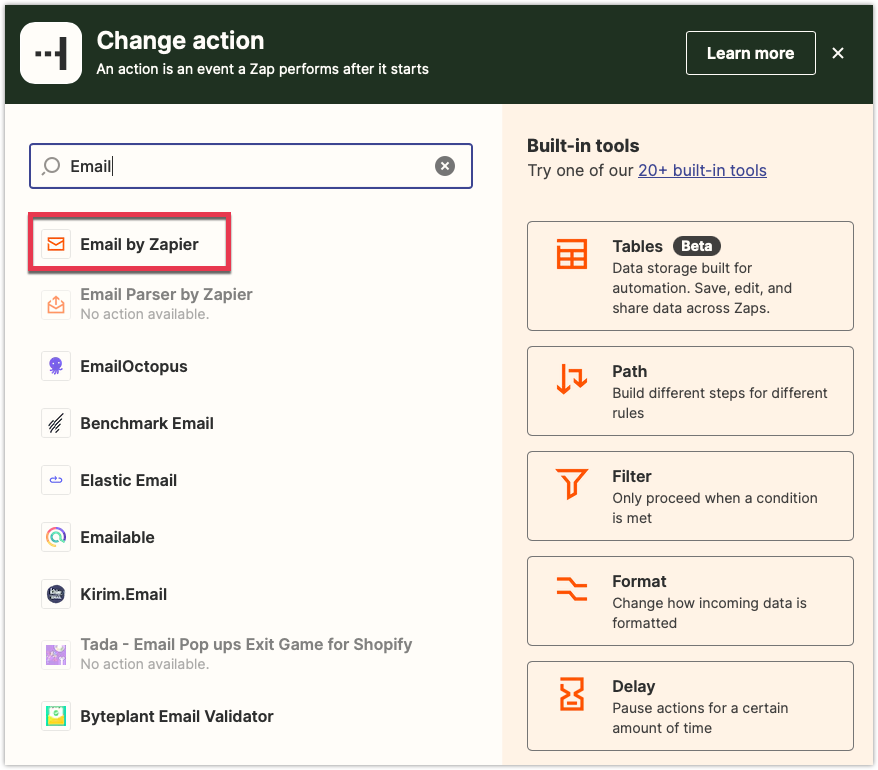The height and width of the screenshot is (770, 878).
Task: Open the 20+ built-in tools link
Action: [702, 170]
